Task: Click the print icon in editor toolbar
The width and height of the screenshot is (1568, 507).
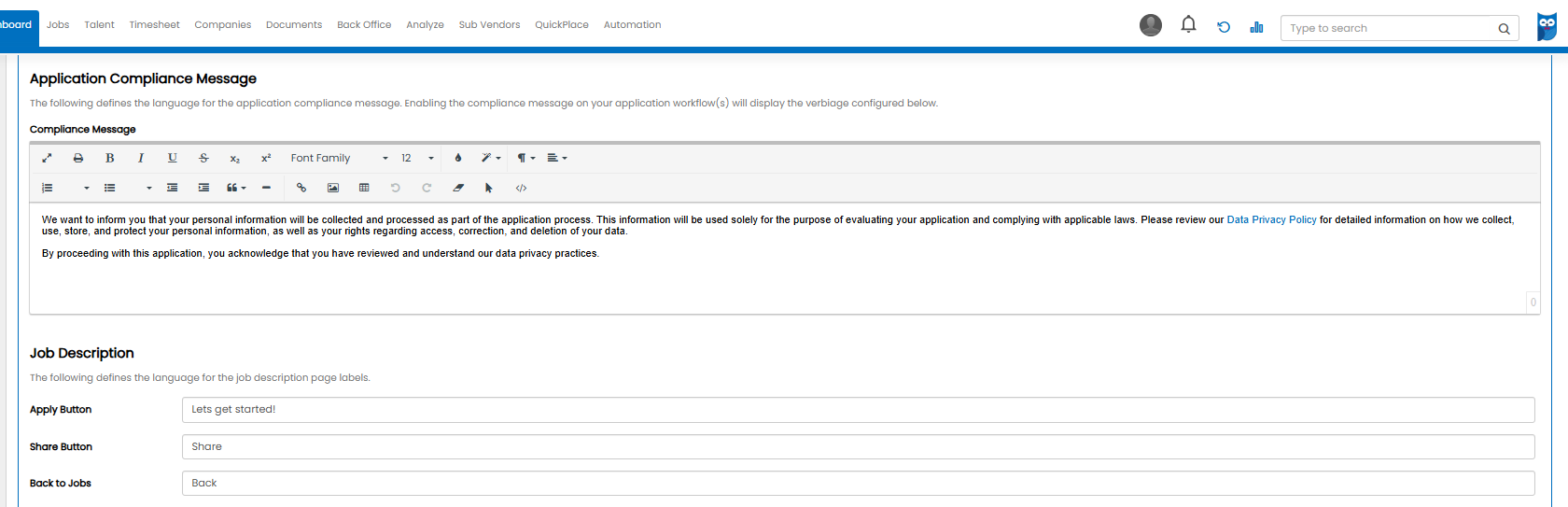Action: pos(78,158)
